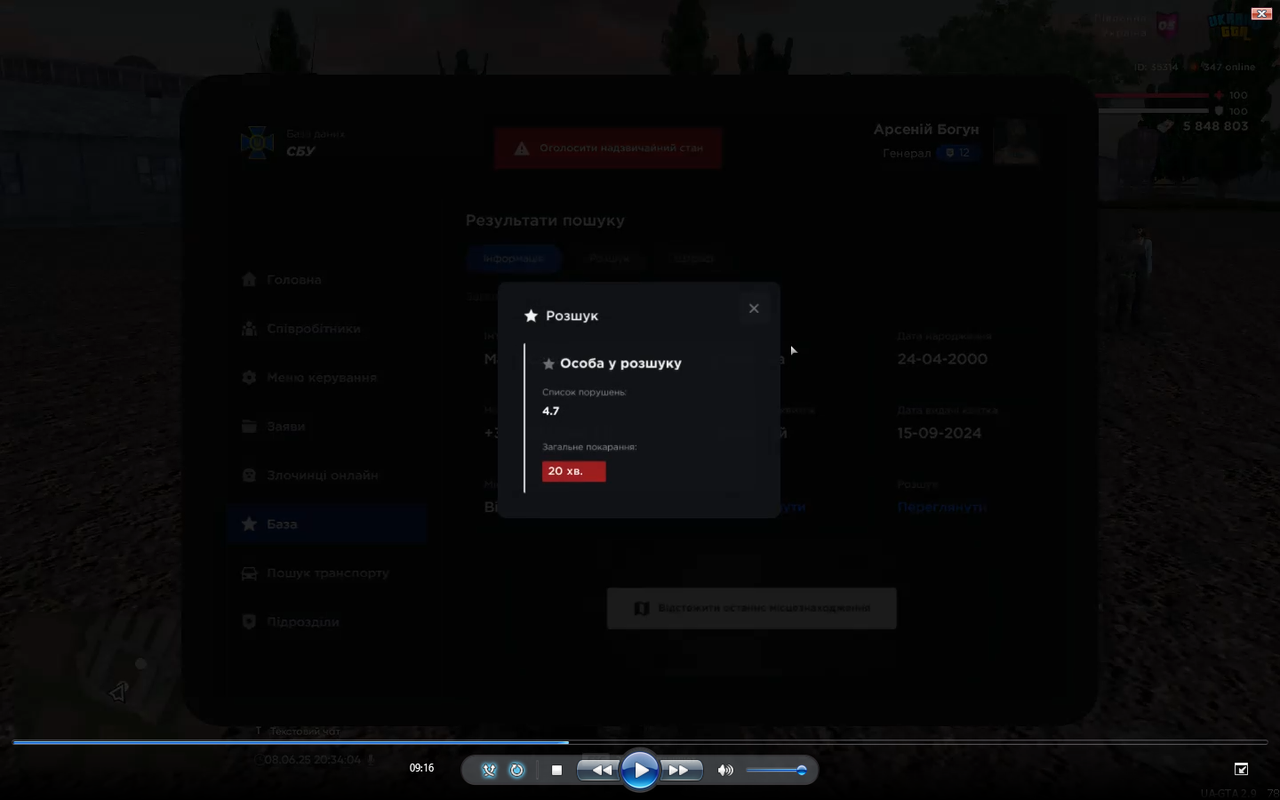Close the media player window
Viewport: 1280px width, 800px height.
1262,13
